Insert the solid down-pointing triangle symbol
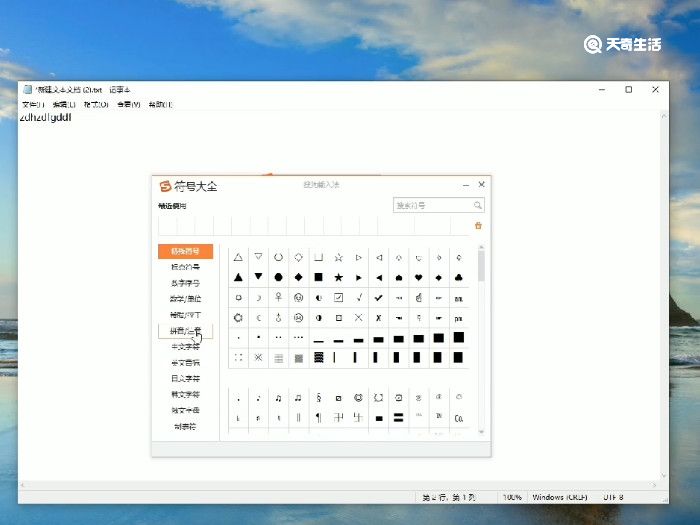 [258, 278]
